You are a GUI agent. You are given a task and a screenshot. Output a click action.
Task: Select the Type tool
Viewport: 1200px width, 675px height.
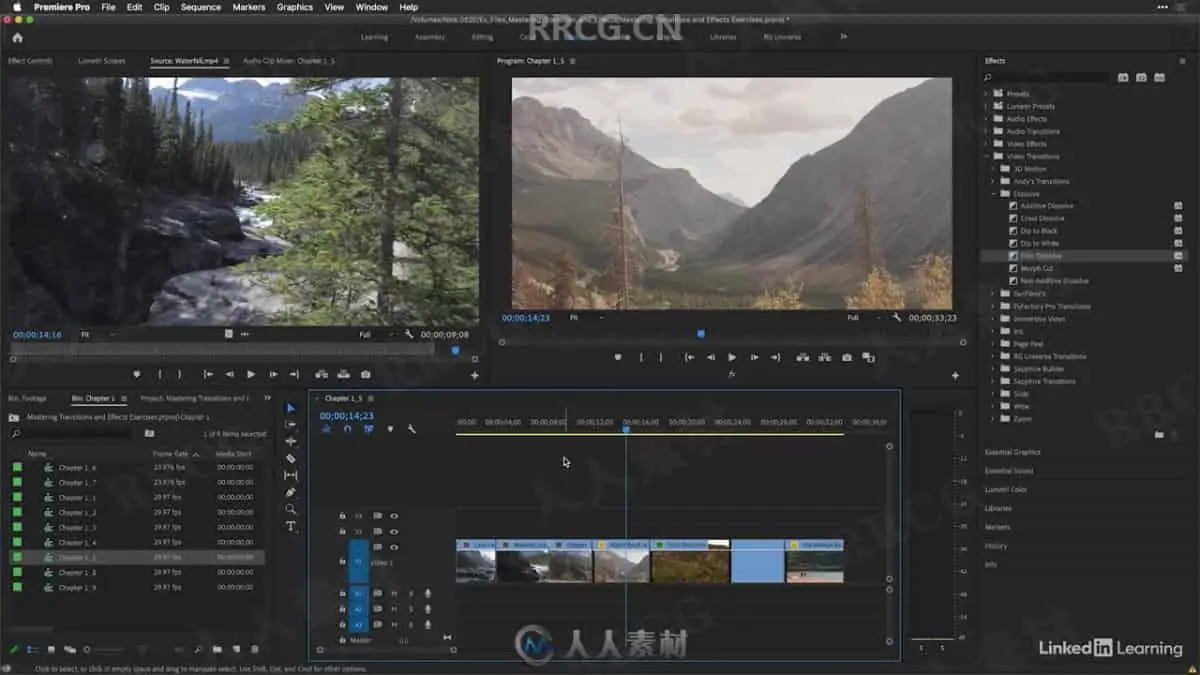point(291,526)
